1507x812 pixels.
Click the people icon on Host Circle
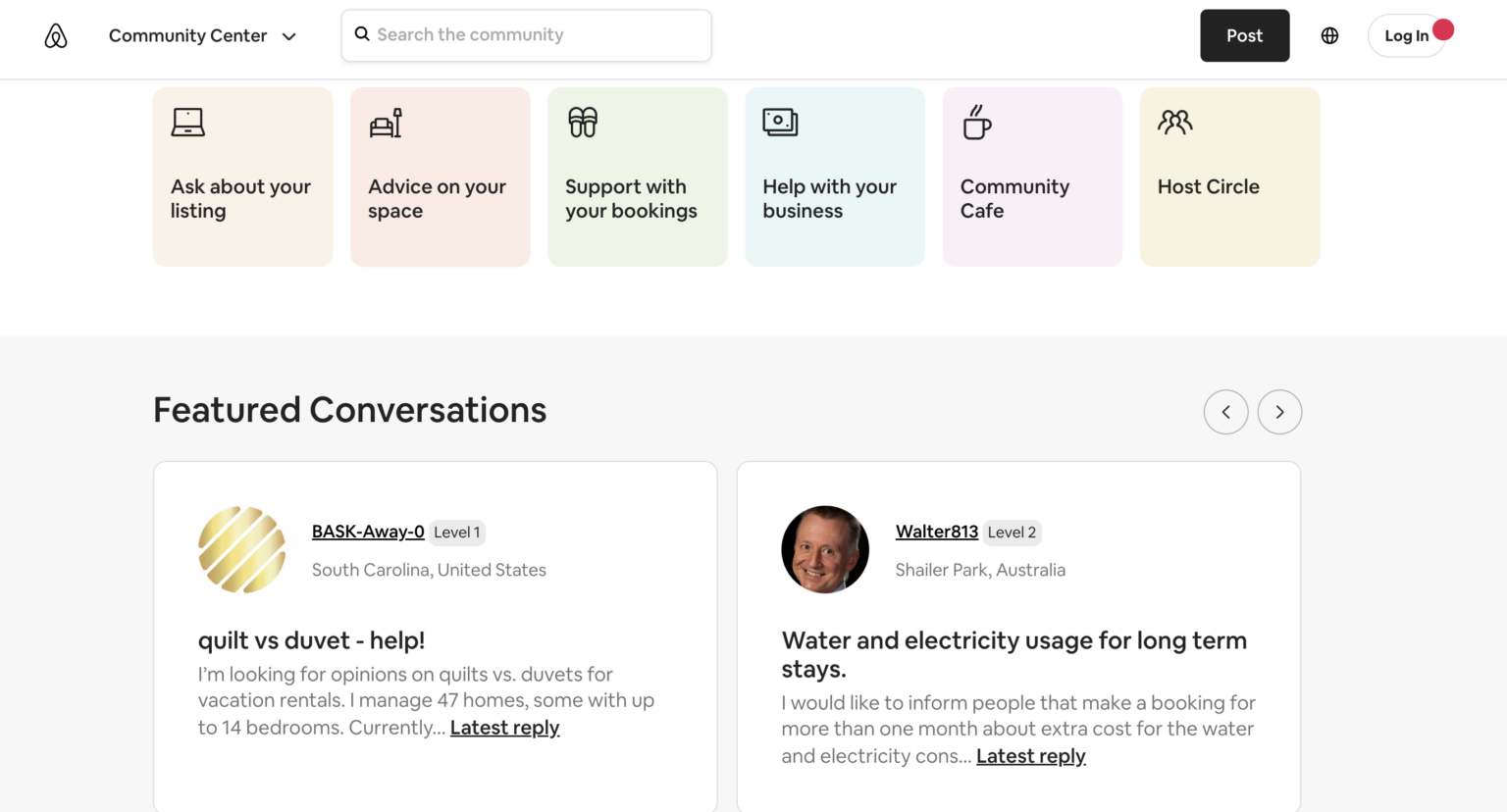1173,122
